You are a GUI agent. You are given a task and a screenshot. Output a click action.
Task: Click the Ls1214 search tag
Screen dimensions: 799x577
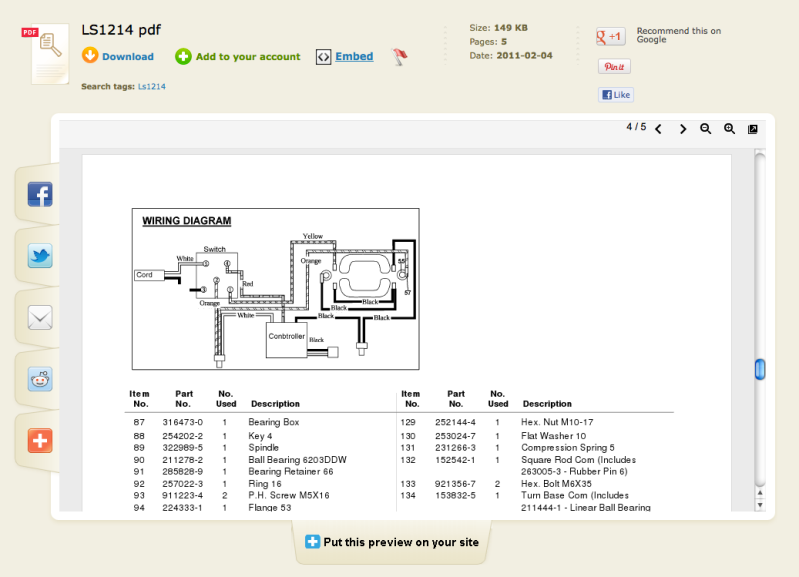(x=152, y=87)
